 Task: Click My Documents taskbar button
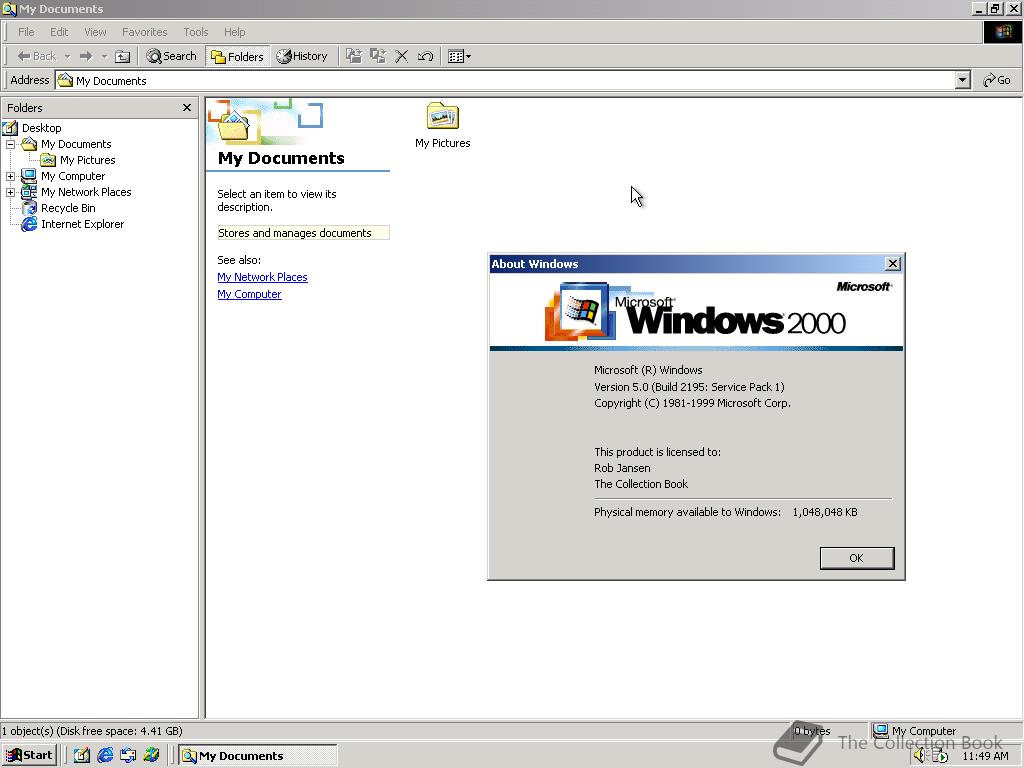point(258,756)
